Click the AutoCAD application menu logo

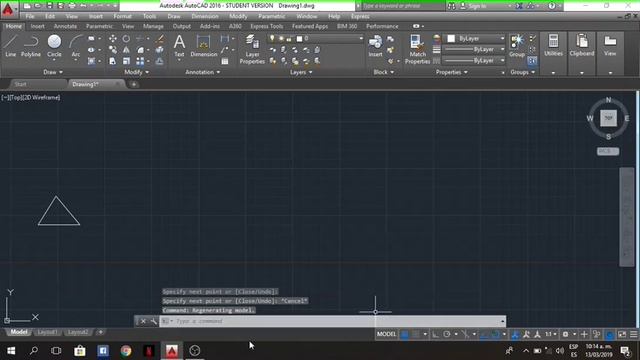pyautogui.click(x=8, y=9)
